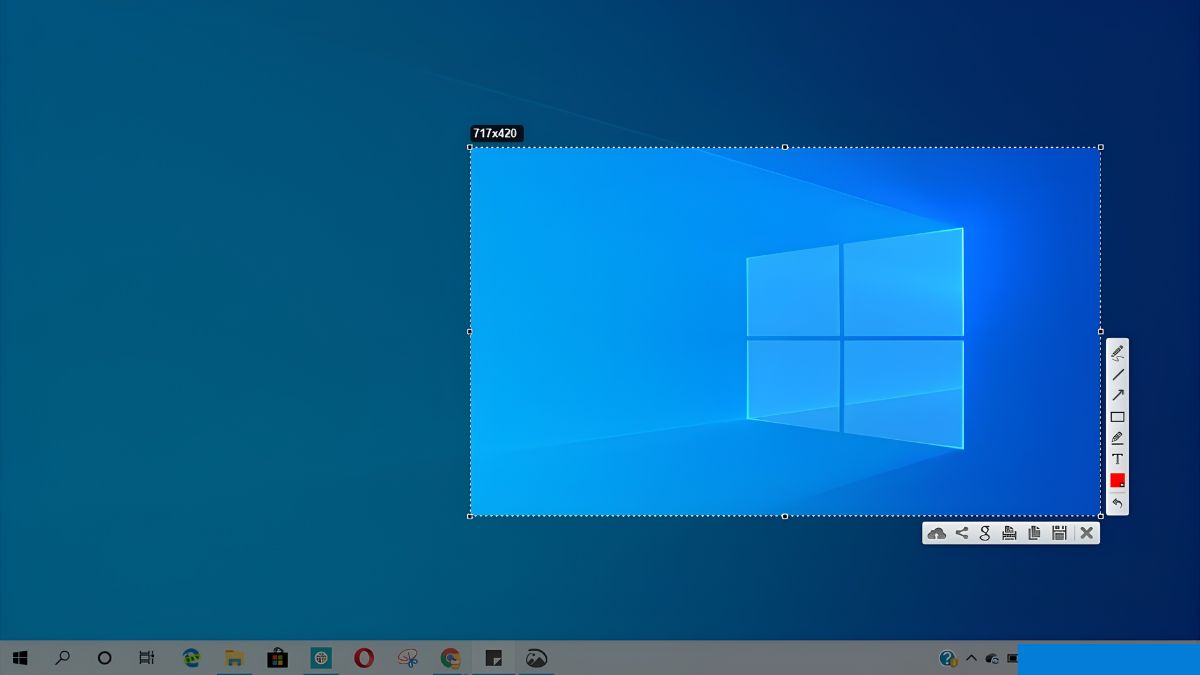This screenshot has height=675, width=1200.
Task: Save the screenshot with floppy icon
Action: click(x=1059, y=533)
